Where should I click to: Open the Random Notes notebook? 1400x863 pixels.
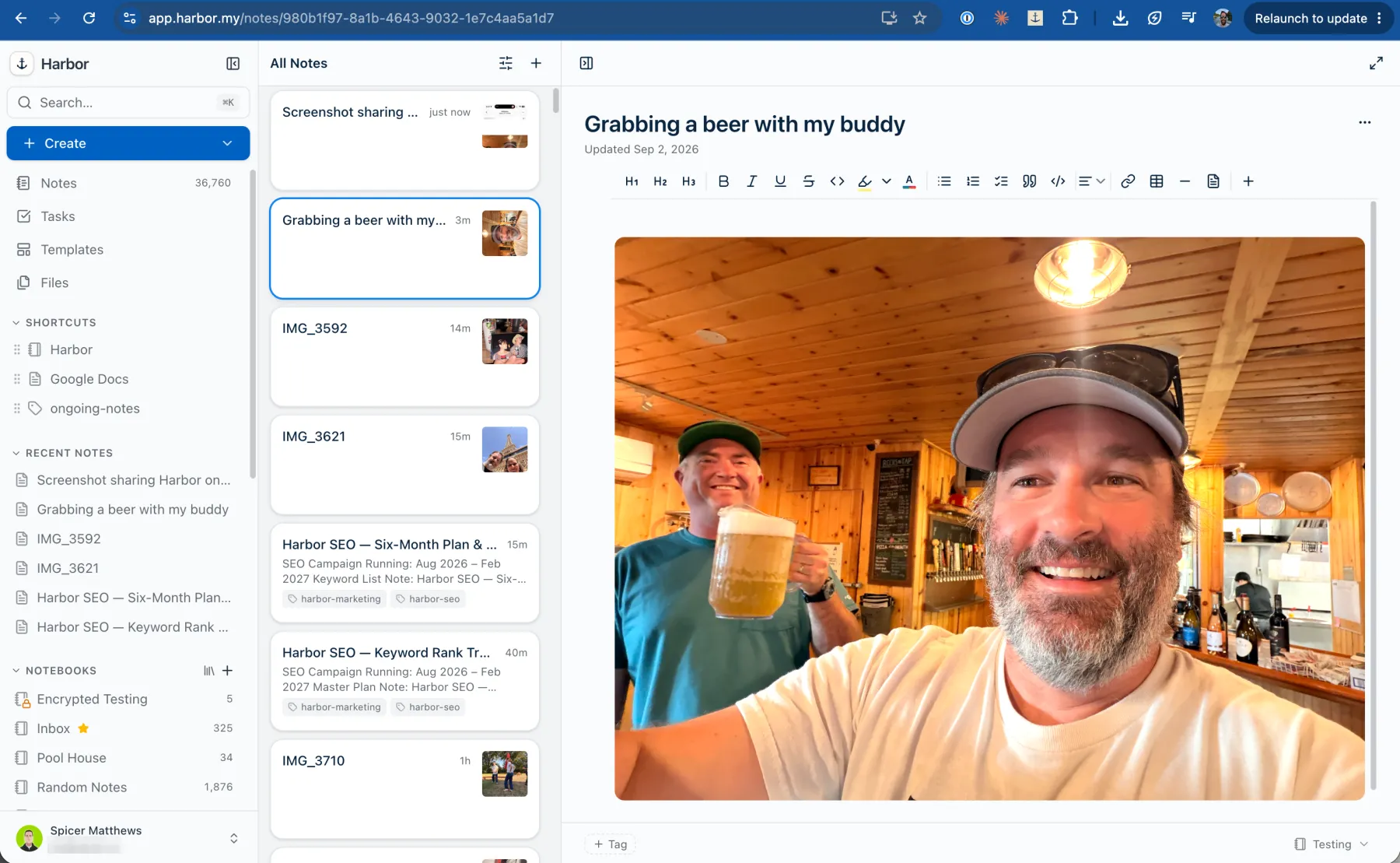pyautogui.click(x=124, y=788)
